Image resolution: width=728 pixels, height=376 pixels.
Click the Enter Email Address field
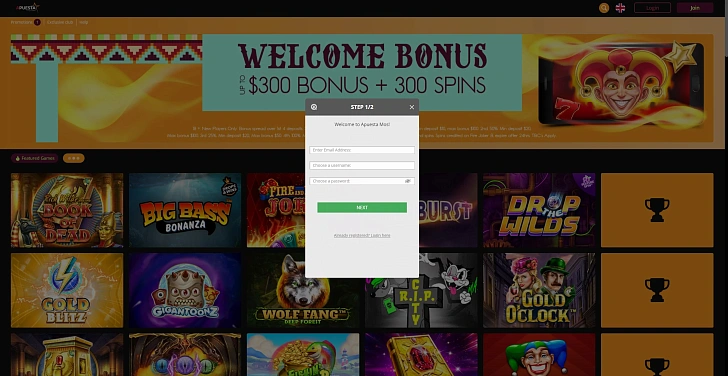pos(362,150)
